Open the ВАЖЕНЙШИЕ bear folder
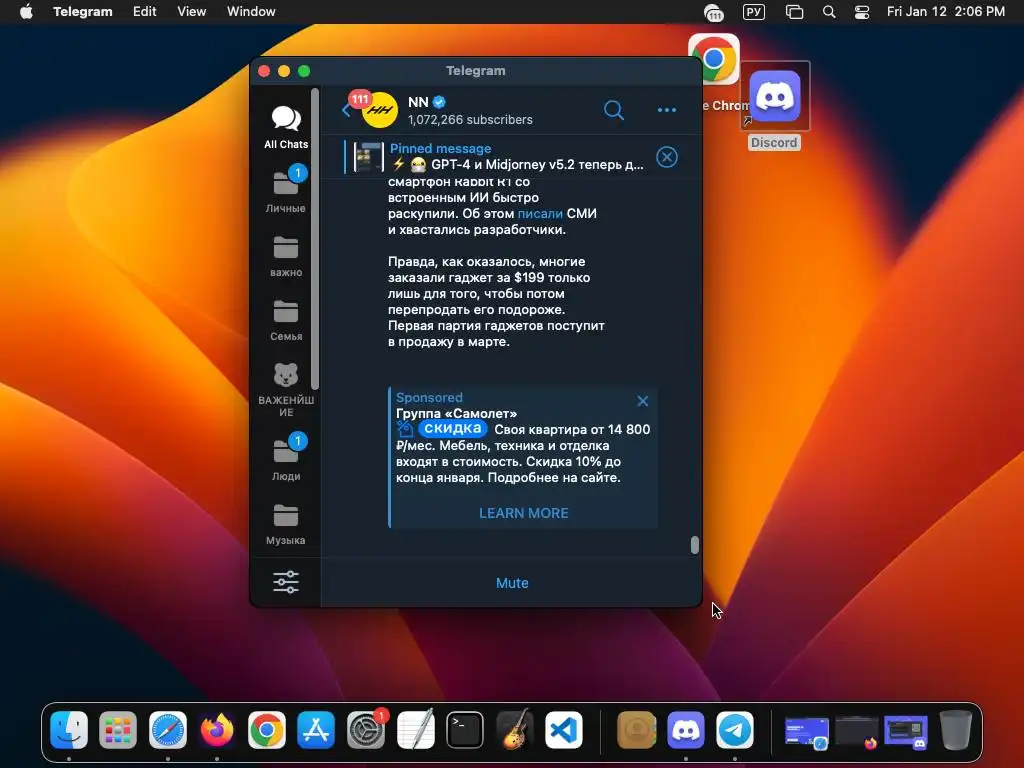Image resolution: width=1024 pixels, height=768 pixels. (x=285, y=389)
